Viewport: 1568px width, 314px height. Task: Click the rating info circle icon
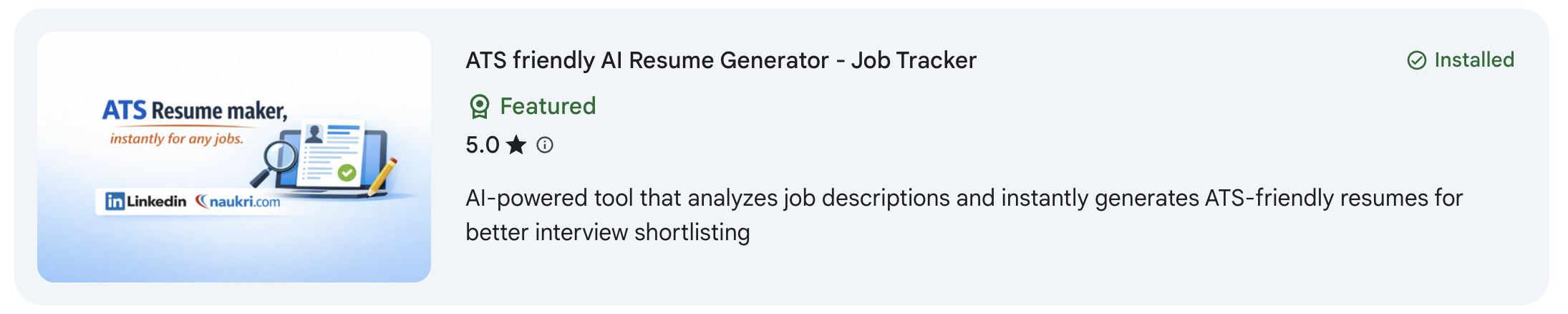[545, 146]
